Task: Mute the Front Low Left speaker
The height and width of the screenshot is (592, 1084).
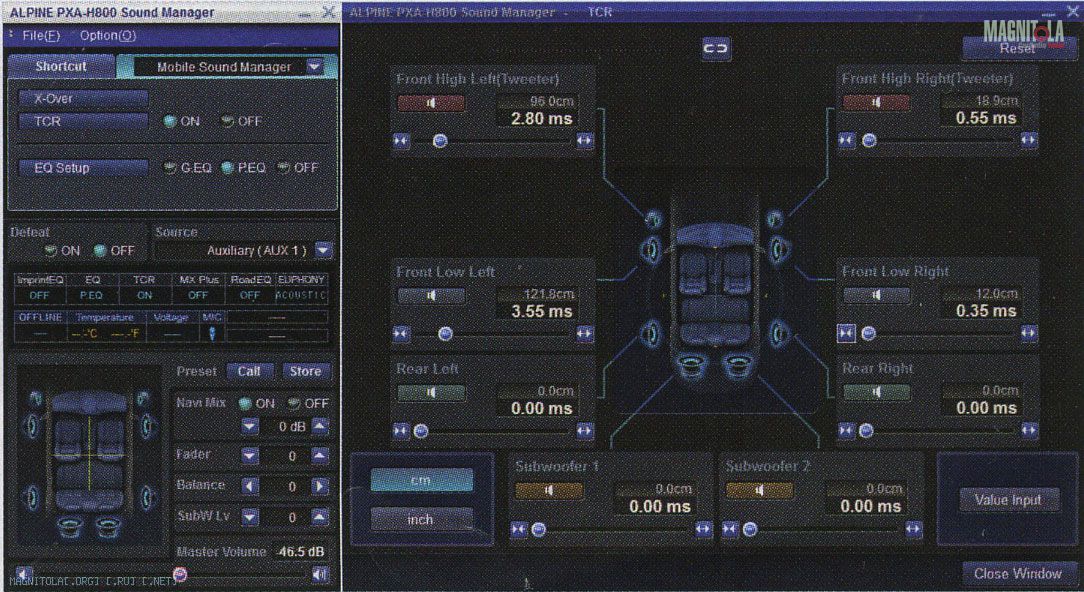Action: (x=431, y=296)
